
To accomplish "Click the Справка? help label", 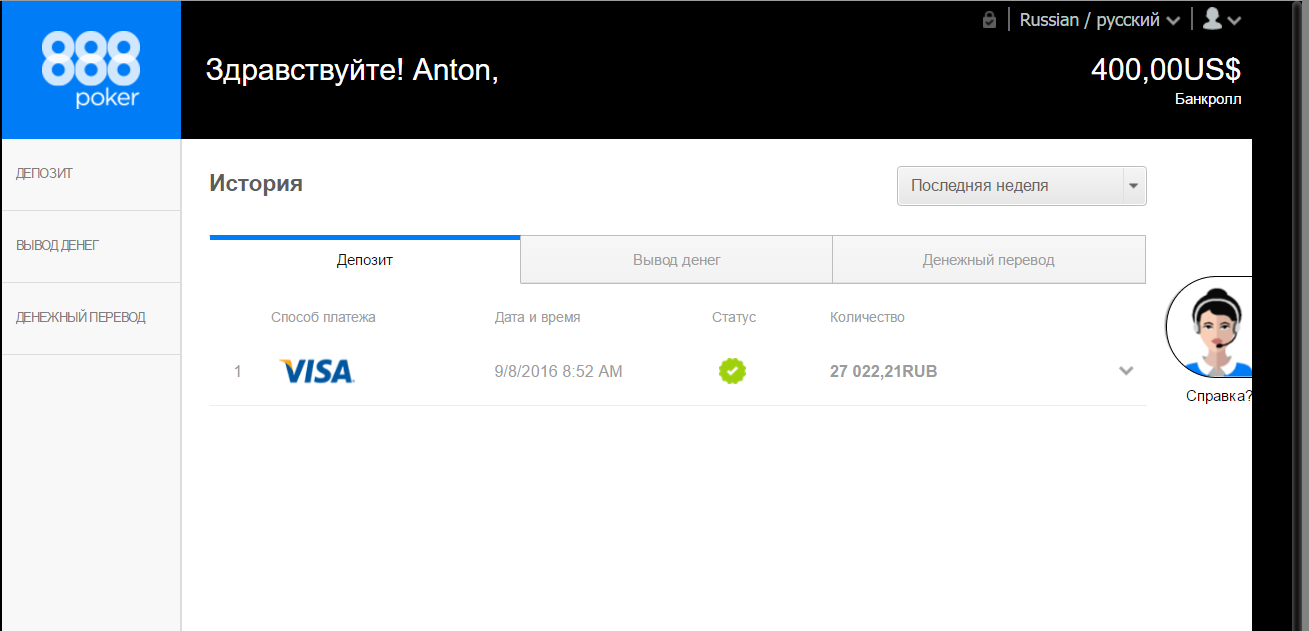I will [x=1217, y=396].
